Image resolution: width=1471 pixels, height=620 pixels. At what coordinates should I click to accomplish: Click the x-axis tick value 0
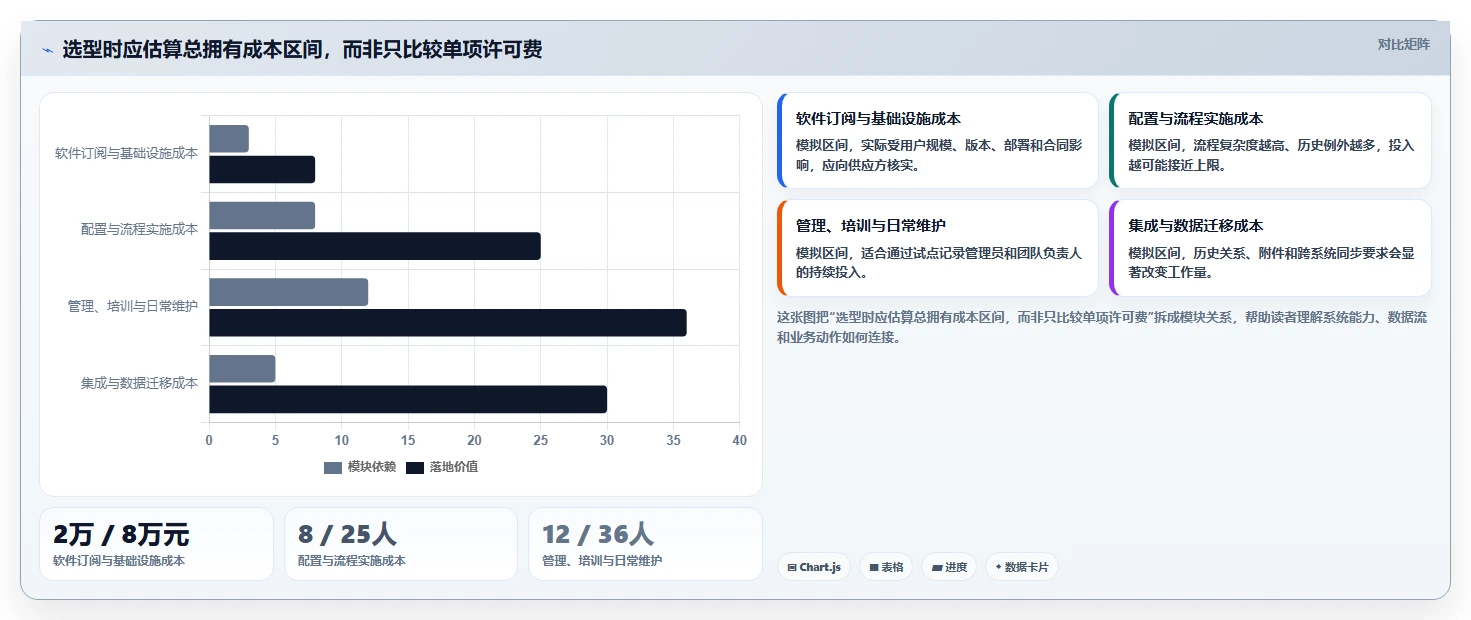tap(209, 440)
